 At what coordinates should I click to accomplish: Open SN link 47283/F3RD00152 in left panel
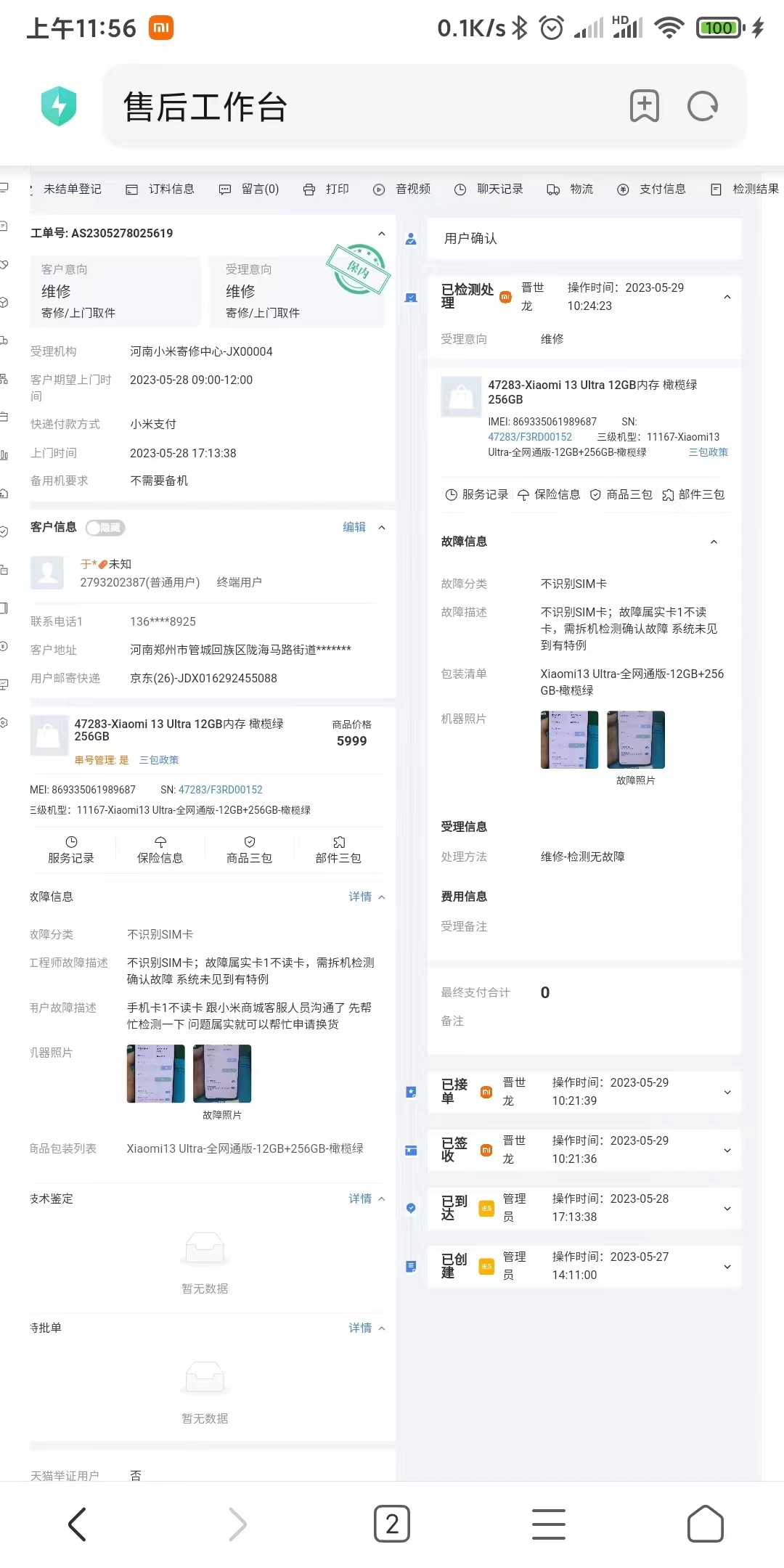pos(221,790)
